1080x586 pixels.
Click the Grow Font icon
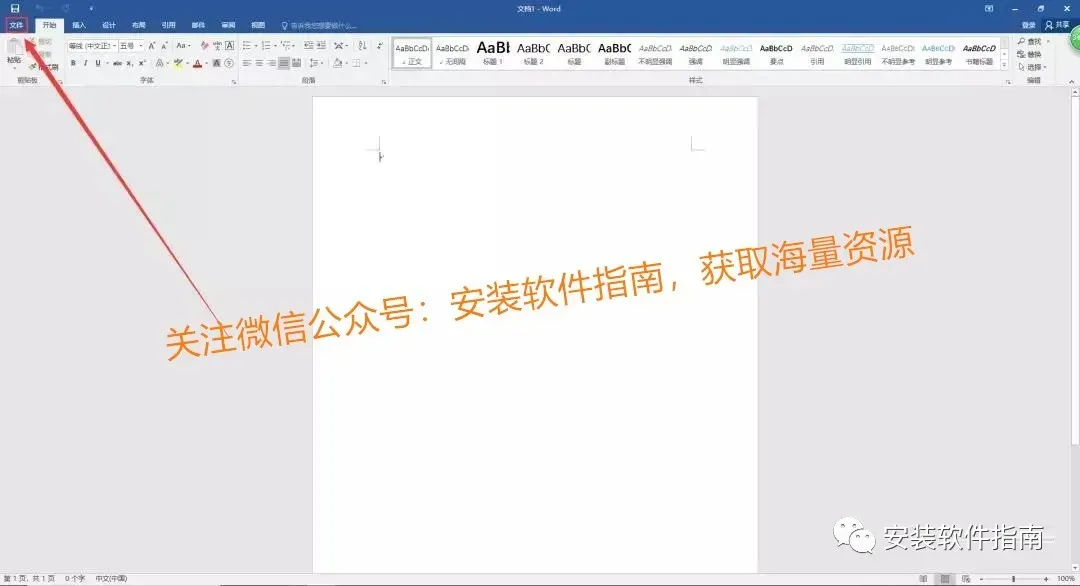152,45
